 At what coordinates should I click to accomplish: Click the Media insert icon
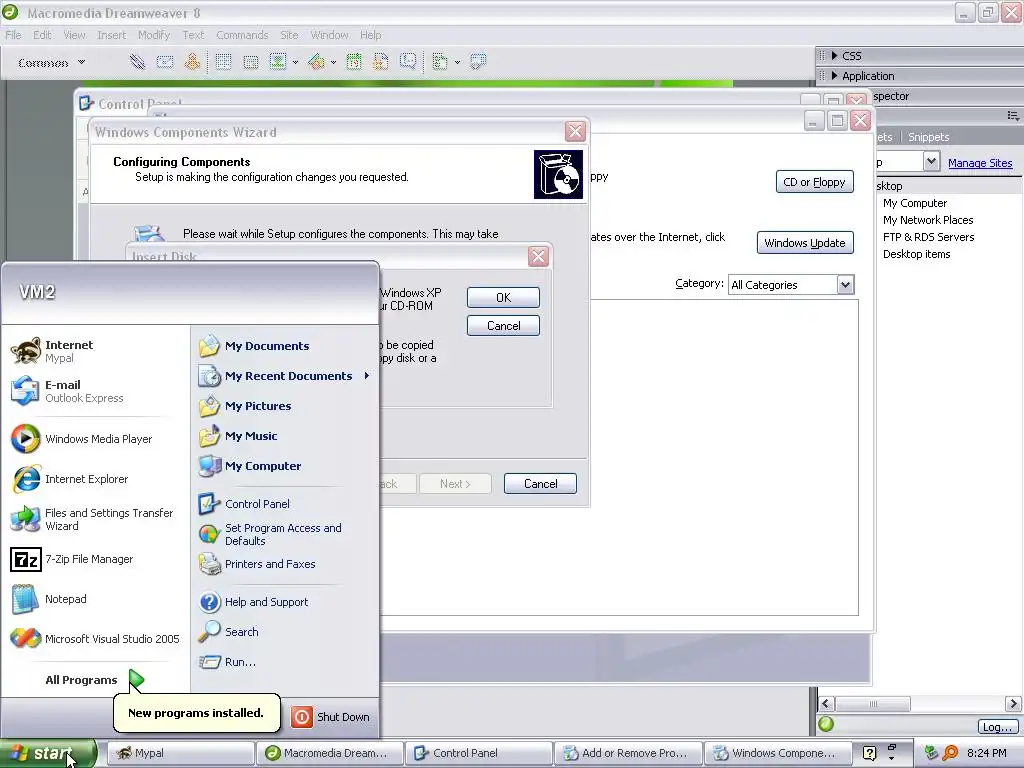[317, 62]
